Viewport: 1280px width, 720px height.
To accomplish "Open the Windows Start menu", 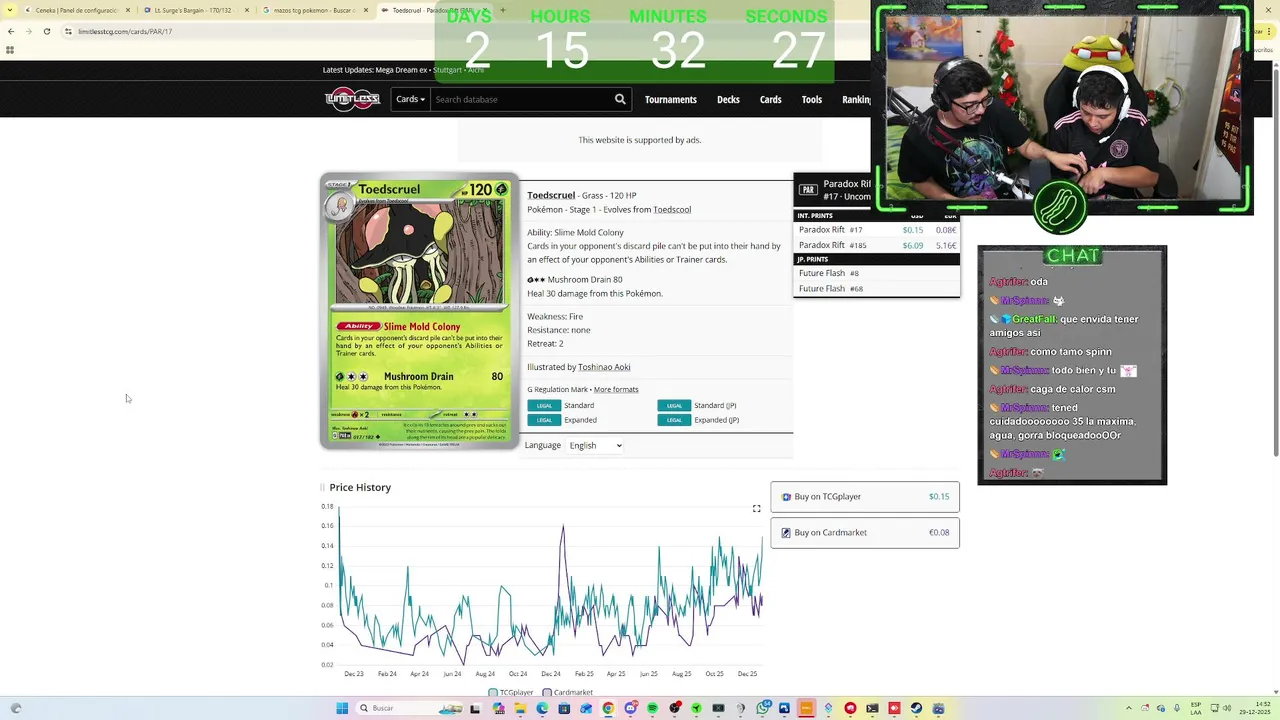I will point(342,708).
